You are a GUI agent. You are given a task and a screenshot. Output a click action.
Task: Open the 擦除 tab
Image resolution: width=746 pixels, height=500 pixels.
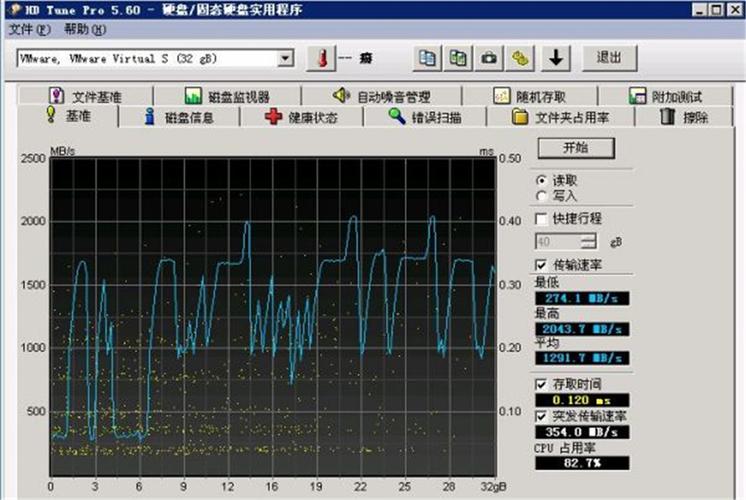point(684,117)
